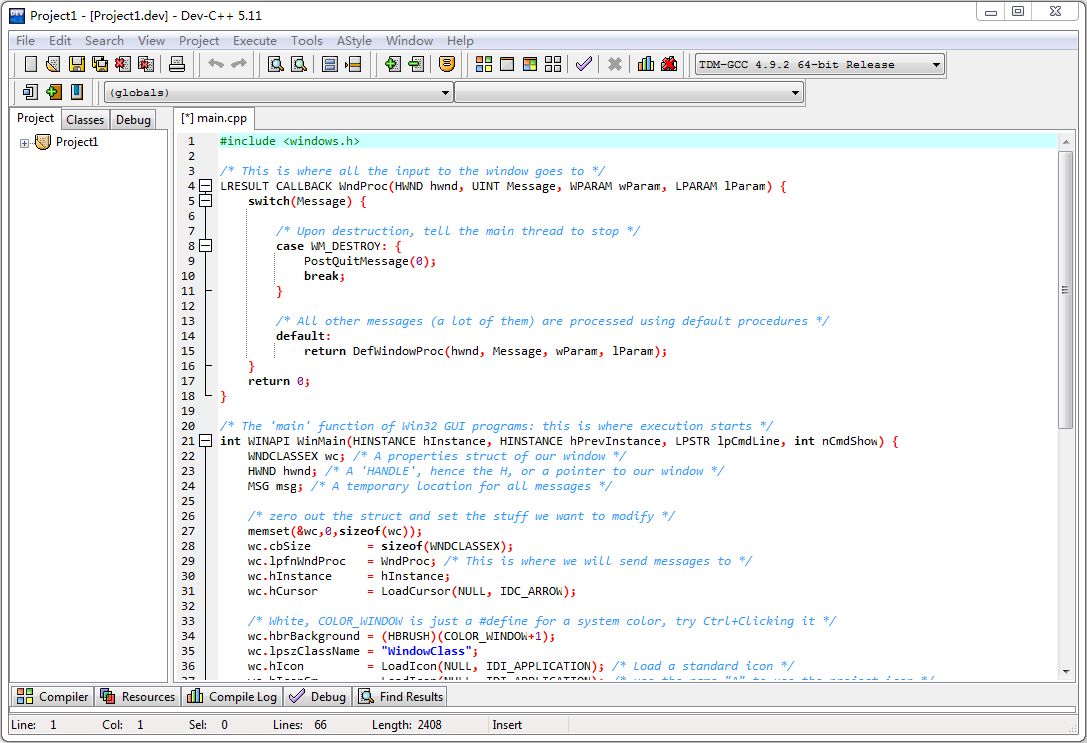The image size is (1087, 743).
Task: Open the Find dialog
Action: coord(277,63)
